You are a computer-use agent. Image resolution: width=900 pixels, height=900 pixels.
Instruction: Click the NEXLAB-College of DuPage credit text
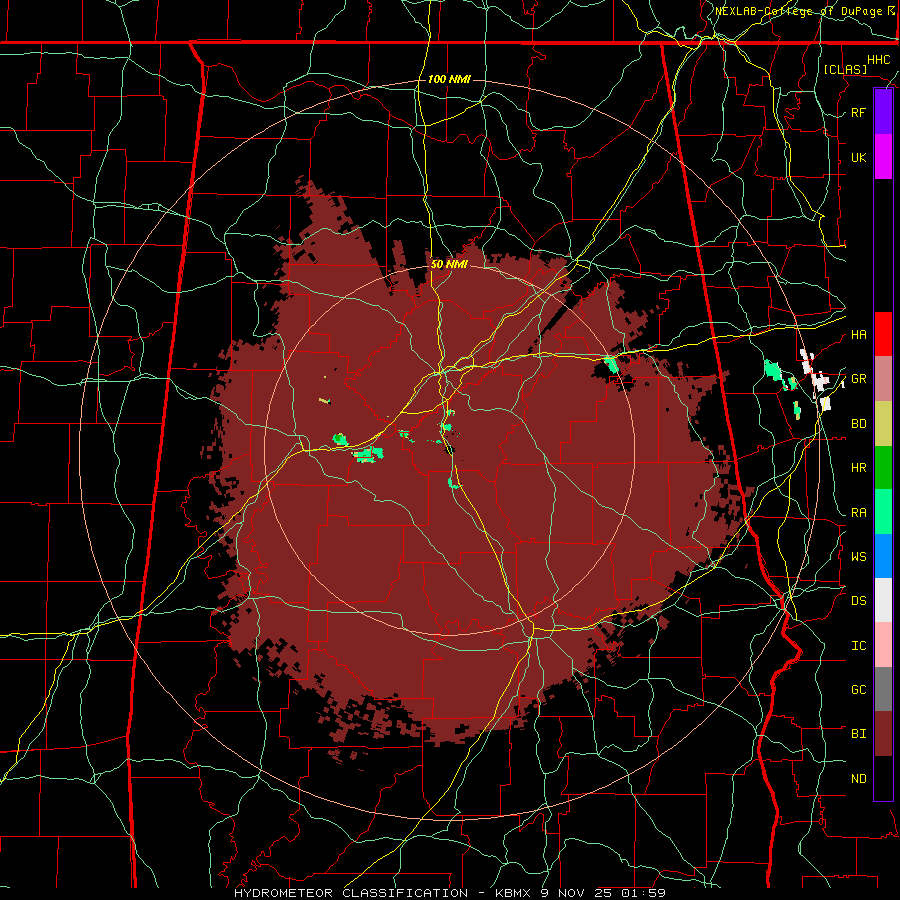[x=805, y=11]
